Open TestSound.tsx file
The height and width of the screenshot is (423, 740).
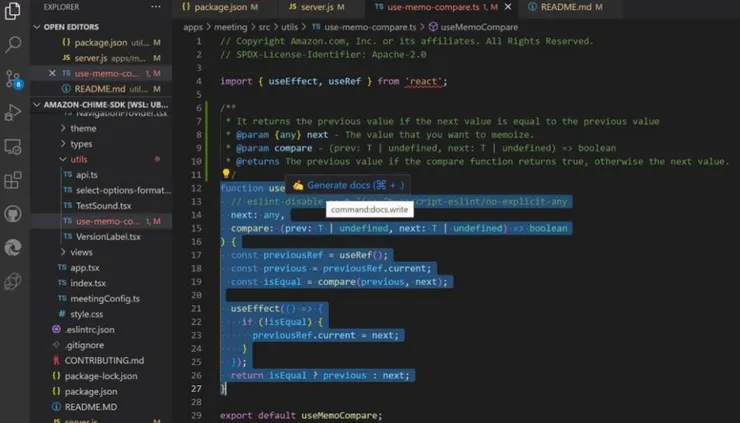[x=103, y=206]
